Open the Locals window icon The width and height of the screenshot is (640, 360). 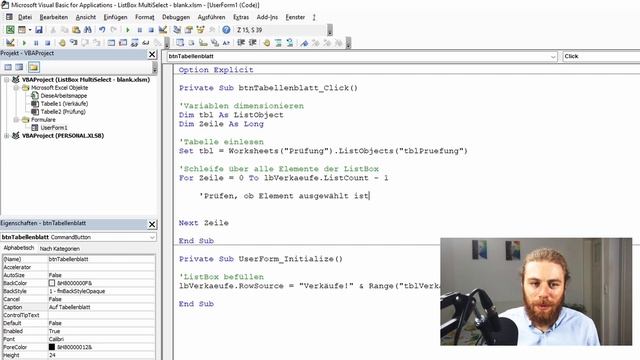pos(111,43)
